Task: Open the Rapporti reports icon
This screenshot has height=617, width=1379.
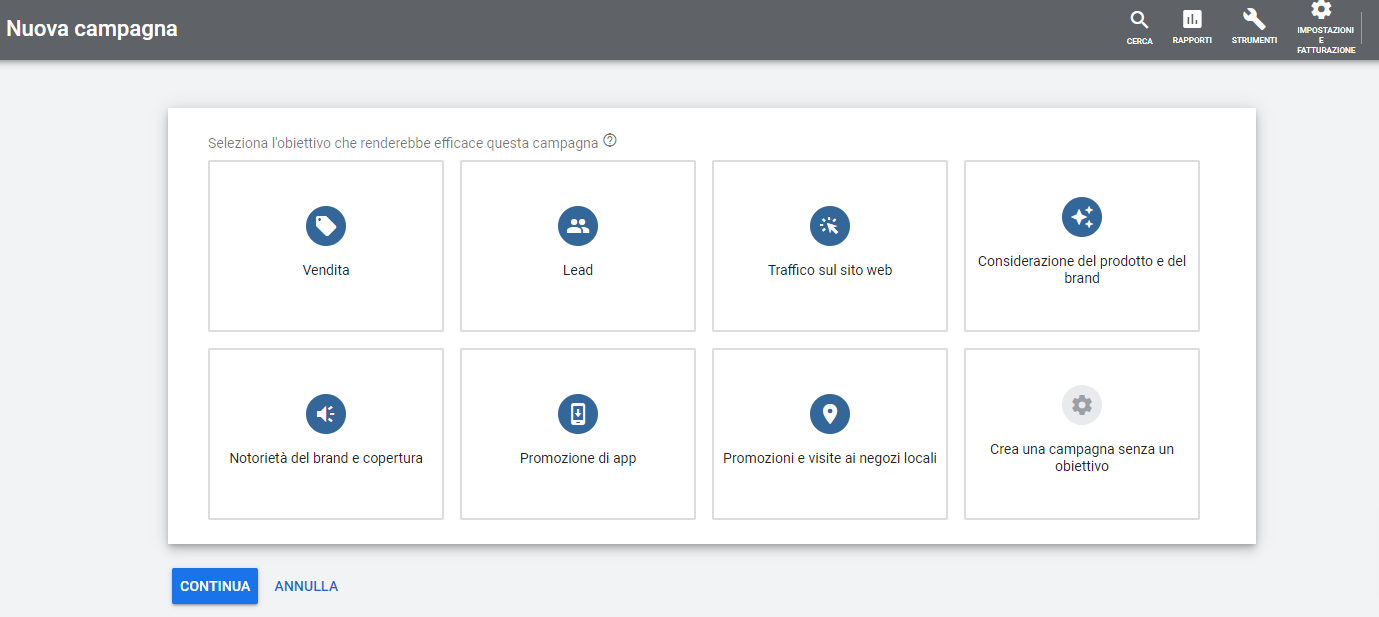Action: pyautogui.click(x=1192, y=20)
